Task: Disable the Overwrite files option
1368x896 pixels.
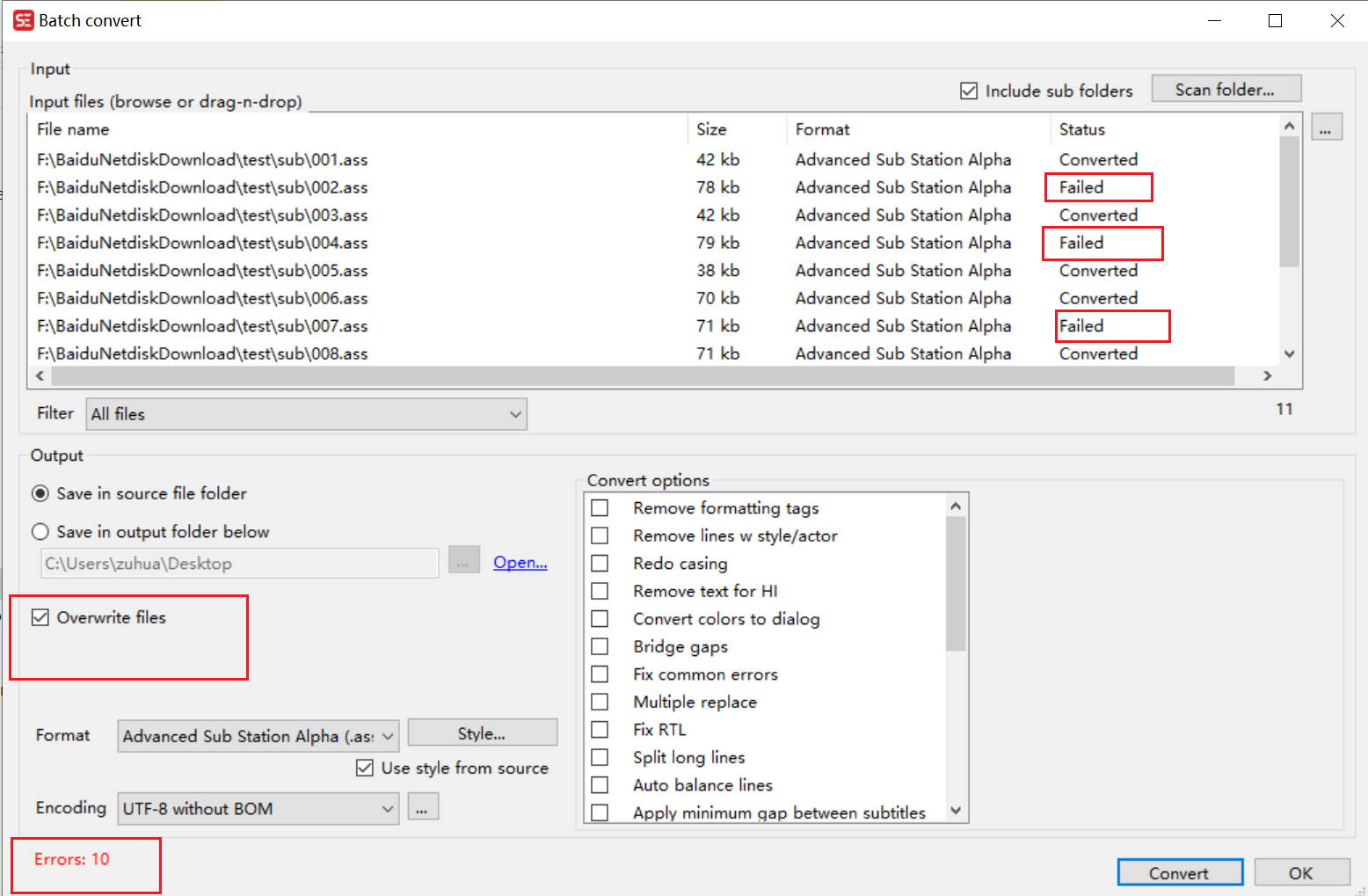Action: click(40, 616)
